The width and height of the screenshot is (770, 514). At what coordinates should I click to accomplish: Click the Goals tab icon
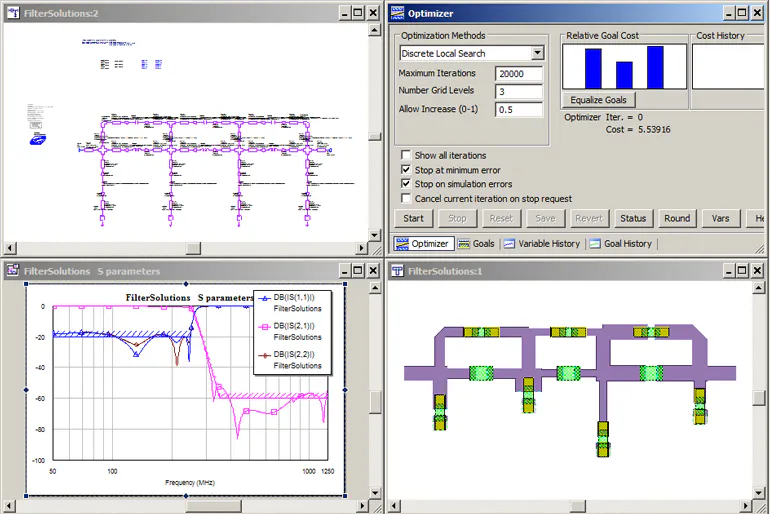[464, 243]
